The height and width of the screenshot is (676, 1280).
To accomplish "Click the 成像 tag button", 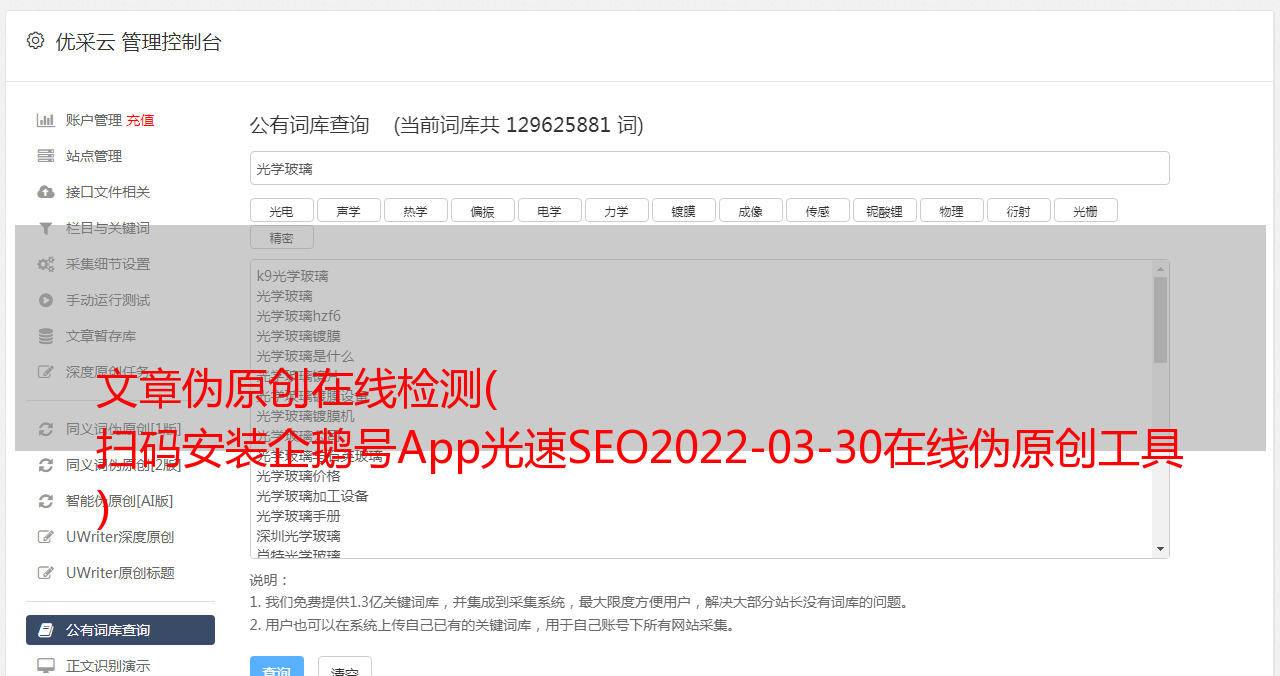I will coord(751,210).
